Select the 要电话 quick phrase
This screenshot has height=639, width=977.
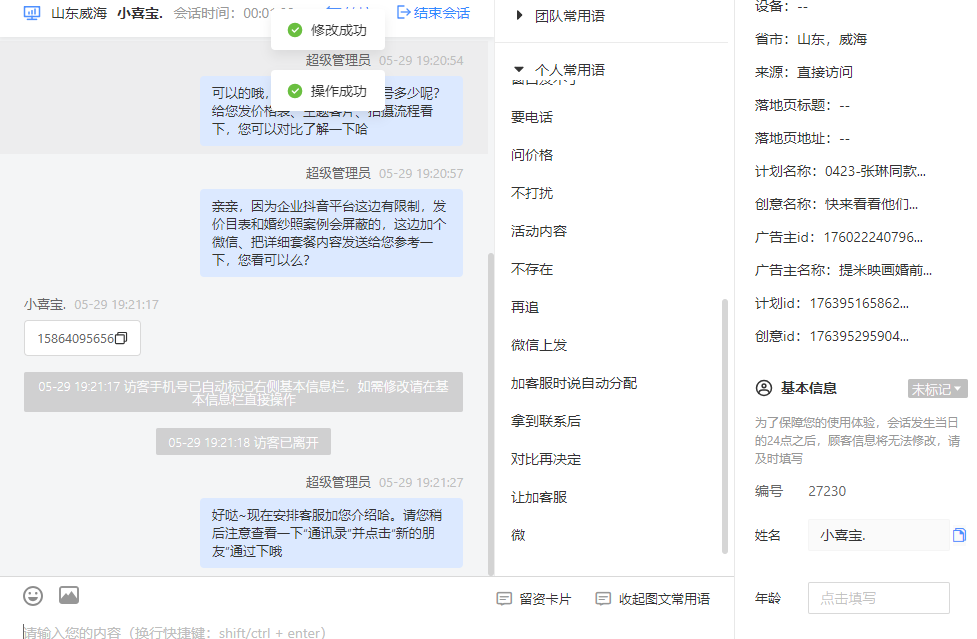[531, 117]
